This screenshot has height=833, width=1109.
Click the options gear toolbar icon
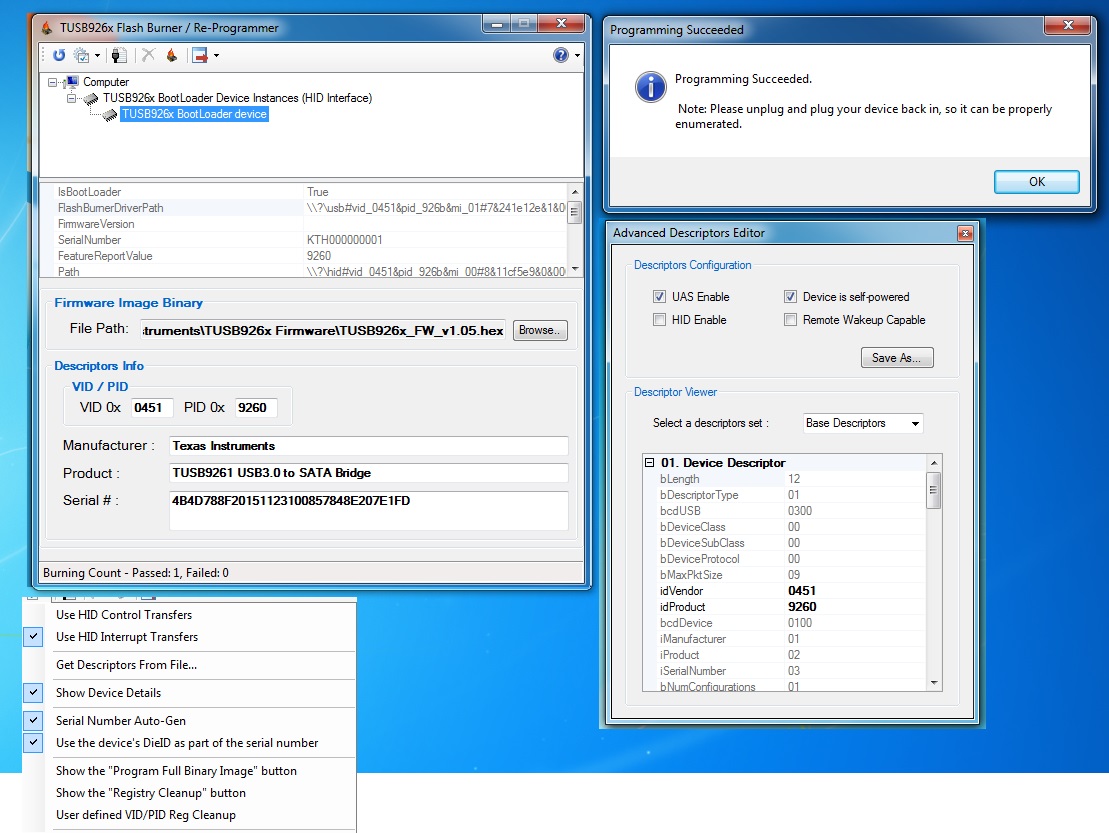tap(82, 55)
